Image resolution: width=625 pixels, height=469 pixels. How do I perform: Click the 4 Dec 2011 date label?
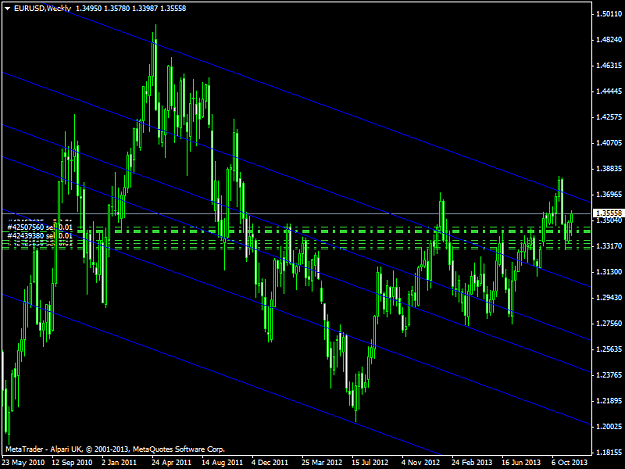[x=269, y=463]
